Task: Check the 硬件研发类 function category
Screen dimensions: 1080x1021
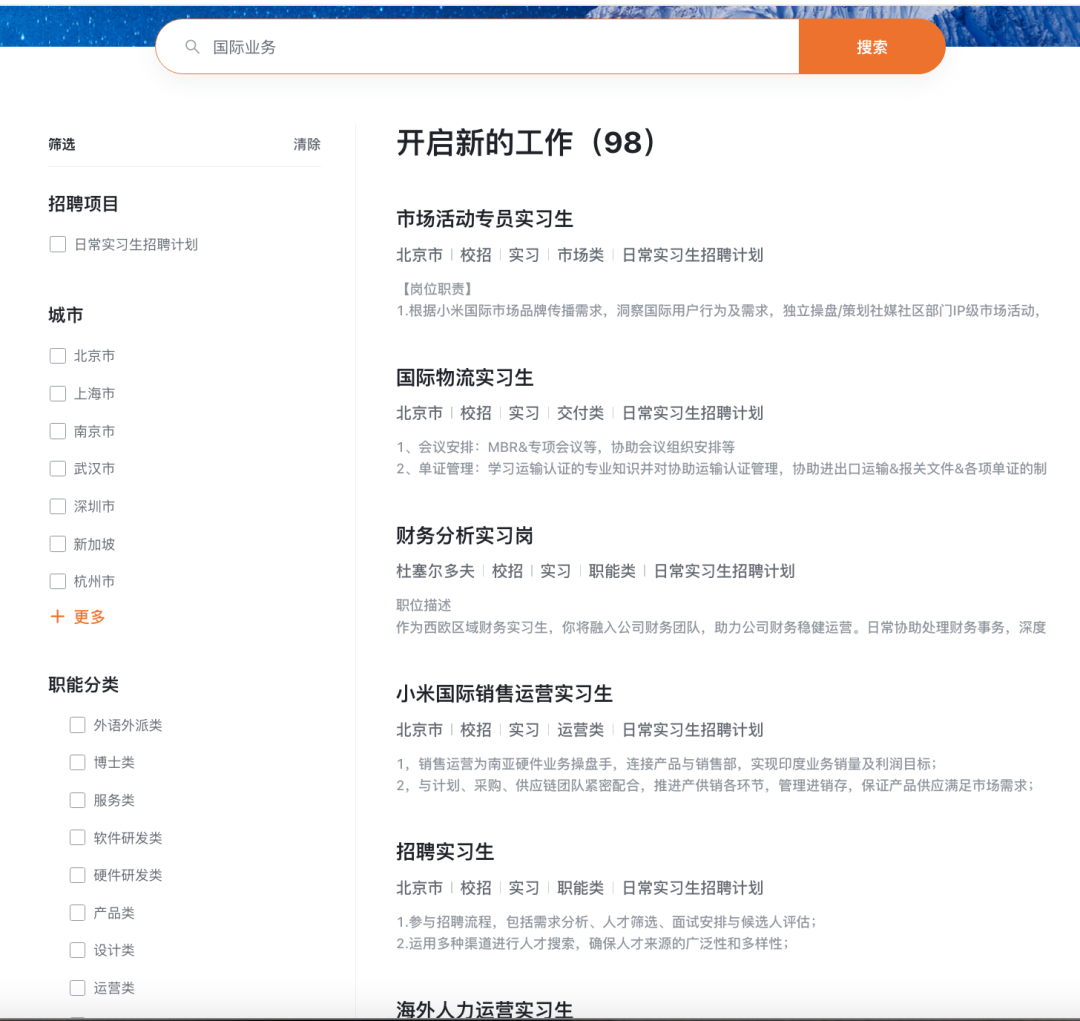Action: tap(77, 875)
